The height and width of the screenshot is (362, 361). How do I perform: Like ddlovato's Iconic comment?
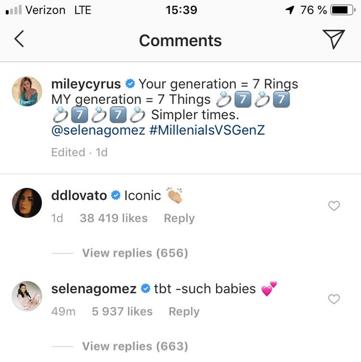pos(334,206)
